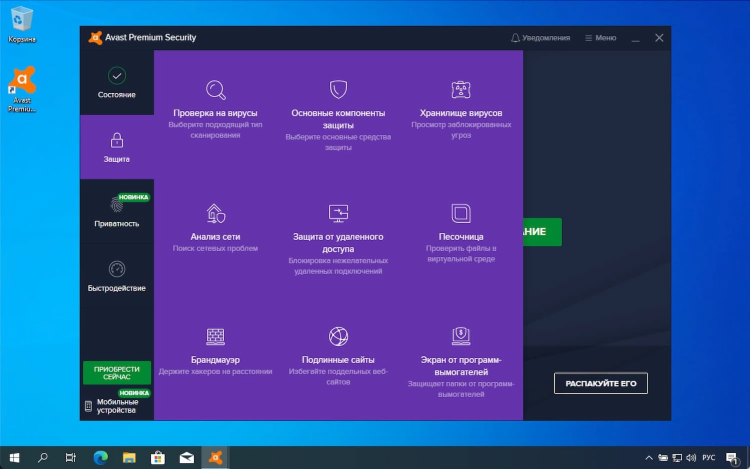Open Анализ сети title

click(x=215, y=237)
